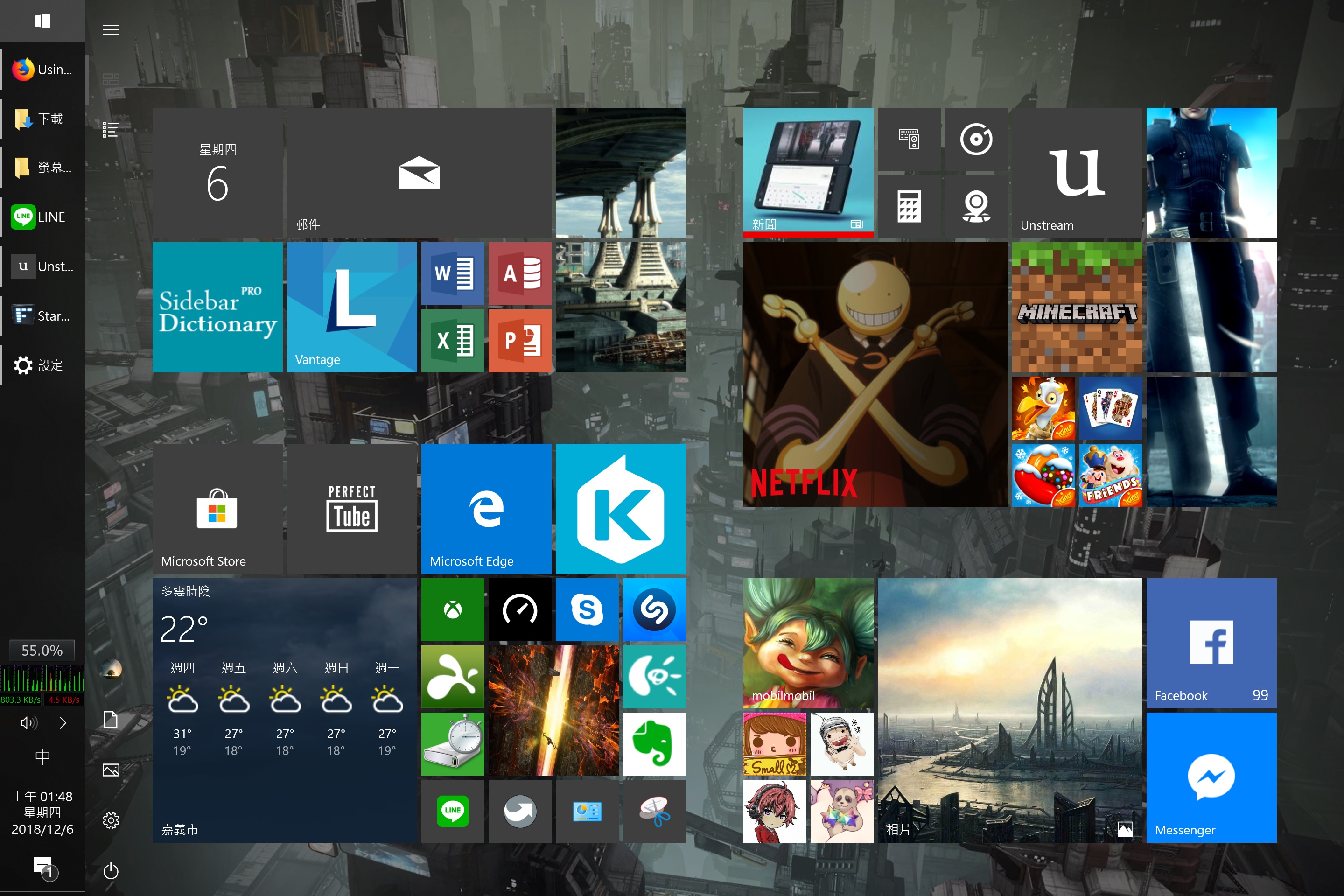The height and width of the screenshot is (896, 1344).
Task: Click the user account avatar
Action: point(111,669)
